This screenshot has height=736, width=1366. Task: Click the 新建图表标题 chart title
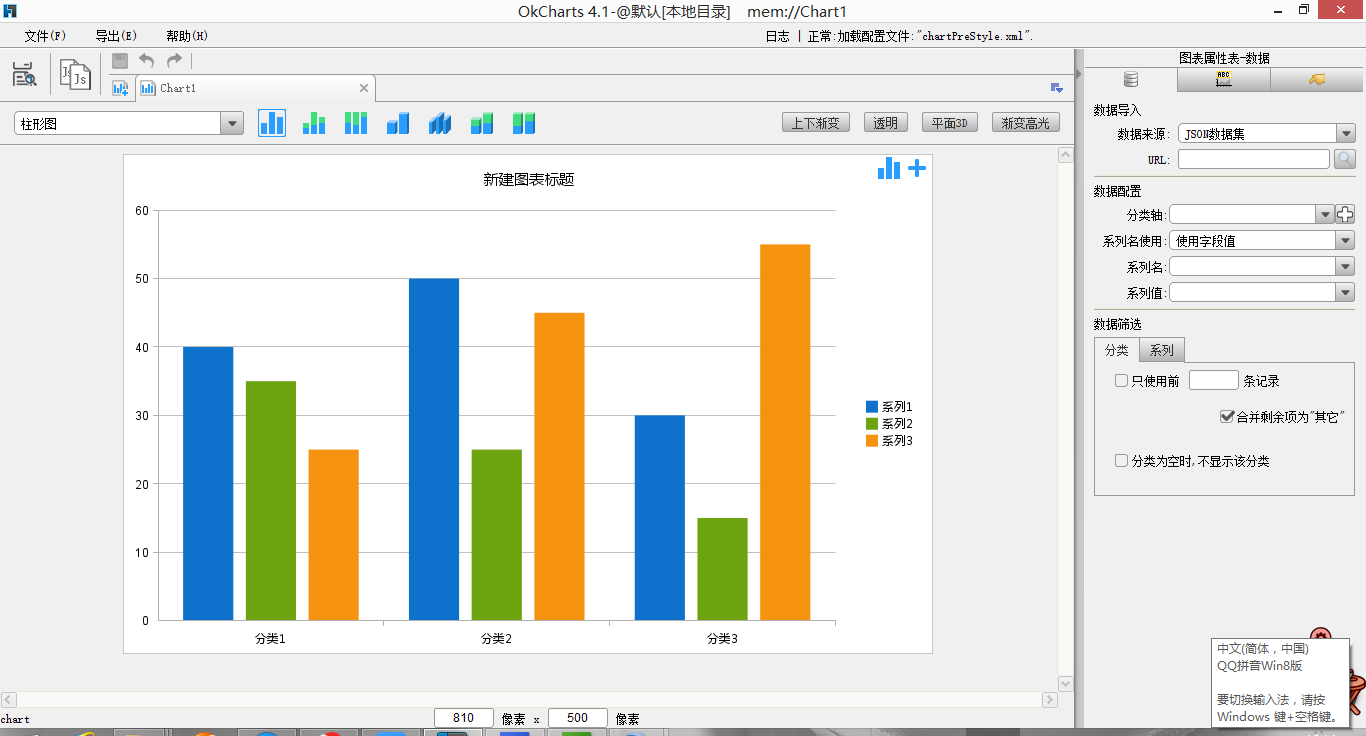pos(528,179)
